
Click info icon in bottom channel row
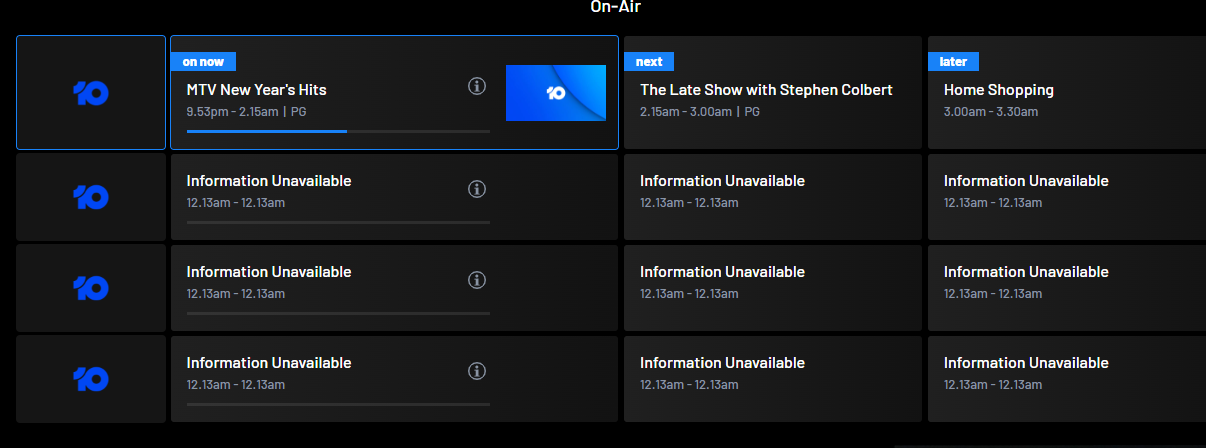point(477,371)
